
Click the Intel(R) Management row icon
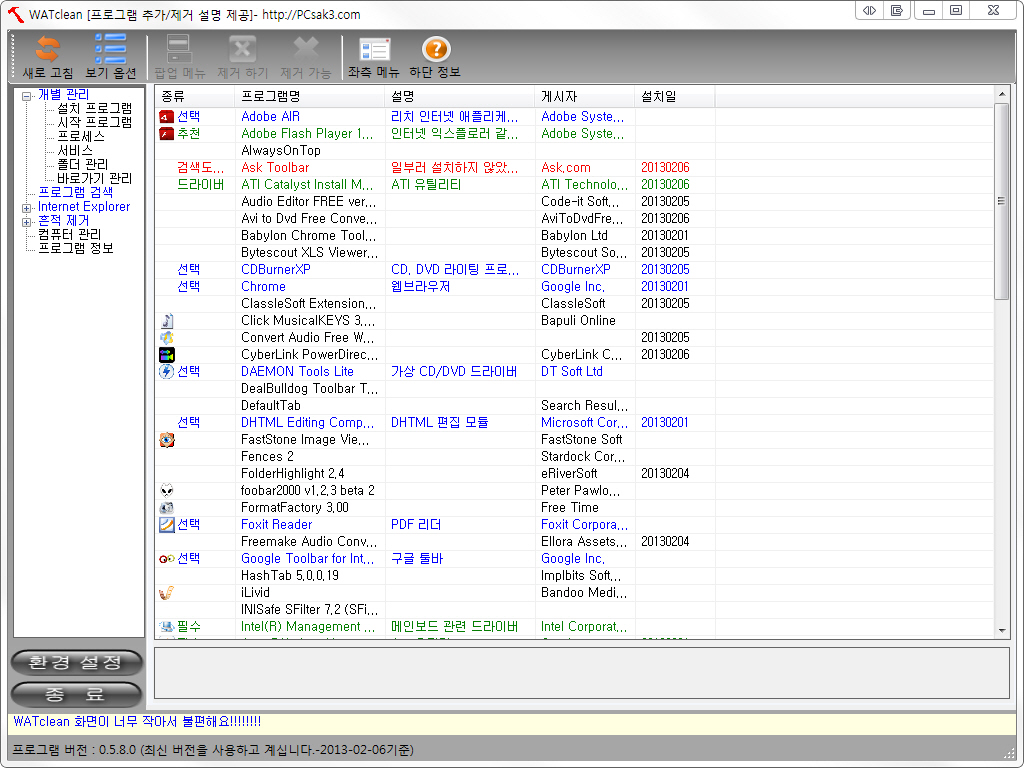pyautogui.click(x=167, y=626)
